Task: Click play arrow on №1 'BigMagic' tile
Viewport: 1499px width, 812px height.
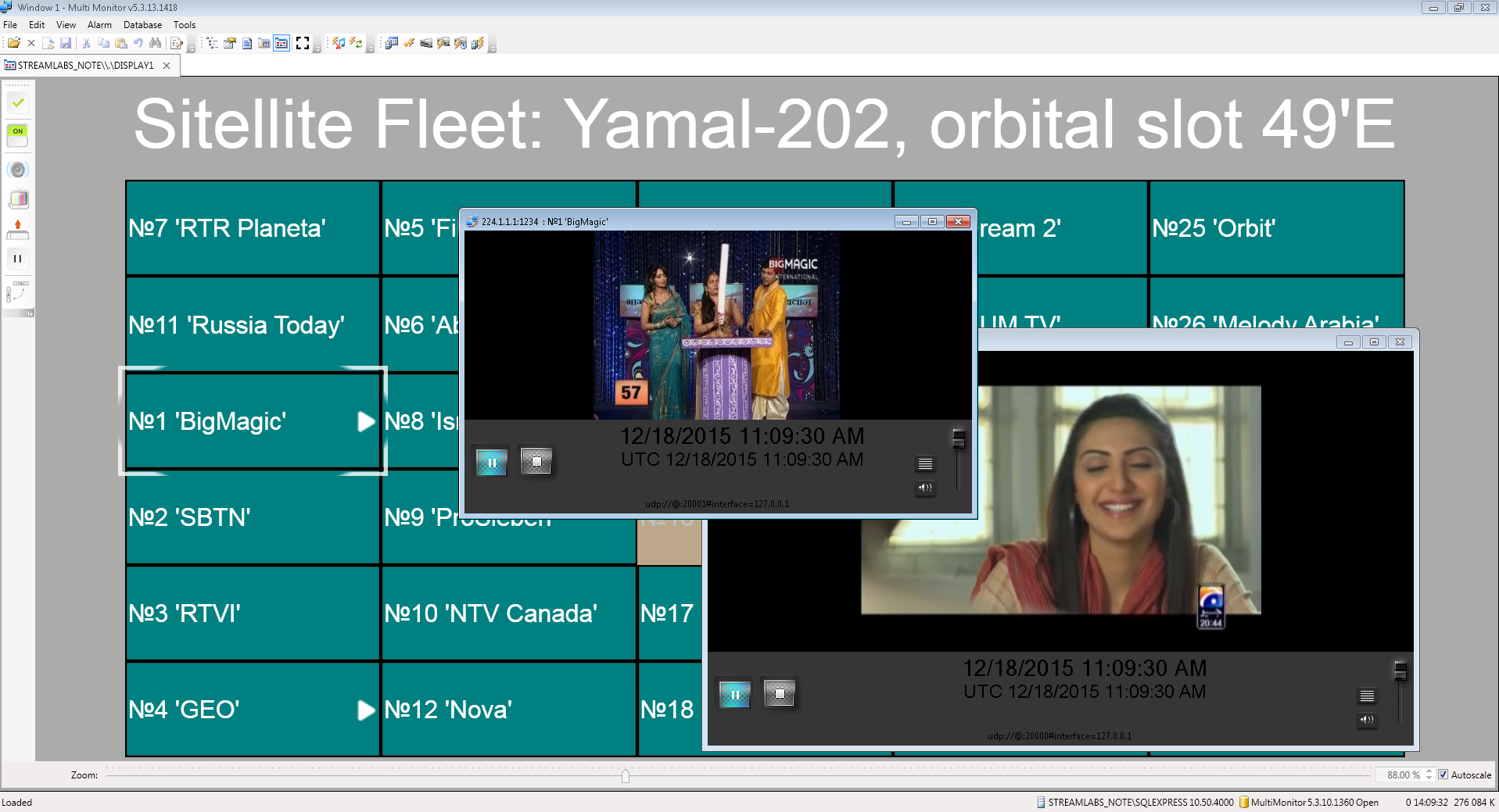Action: 365,422
